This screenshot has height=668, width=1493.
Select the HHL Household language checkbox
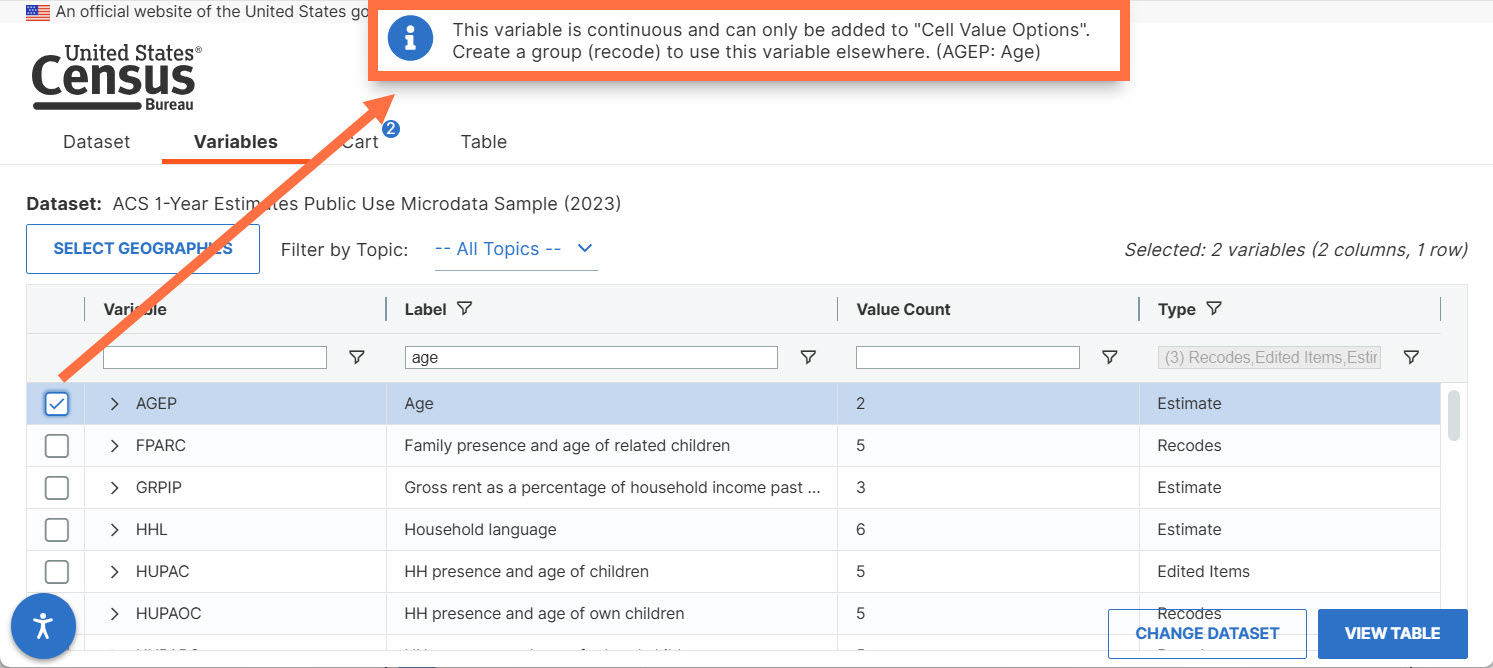pos(57,530)
